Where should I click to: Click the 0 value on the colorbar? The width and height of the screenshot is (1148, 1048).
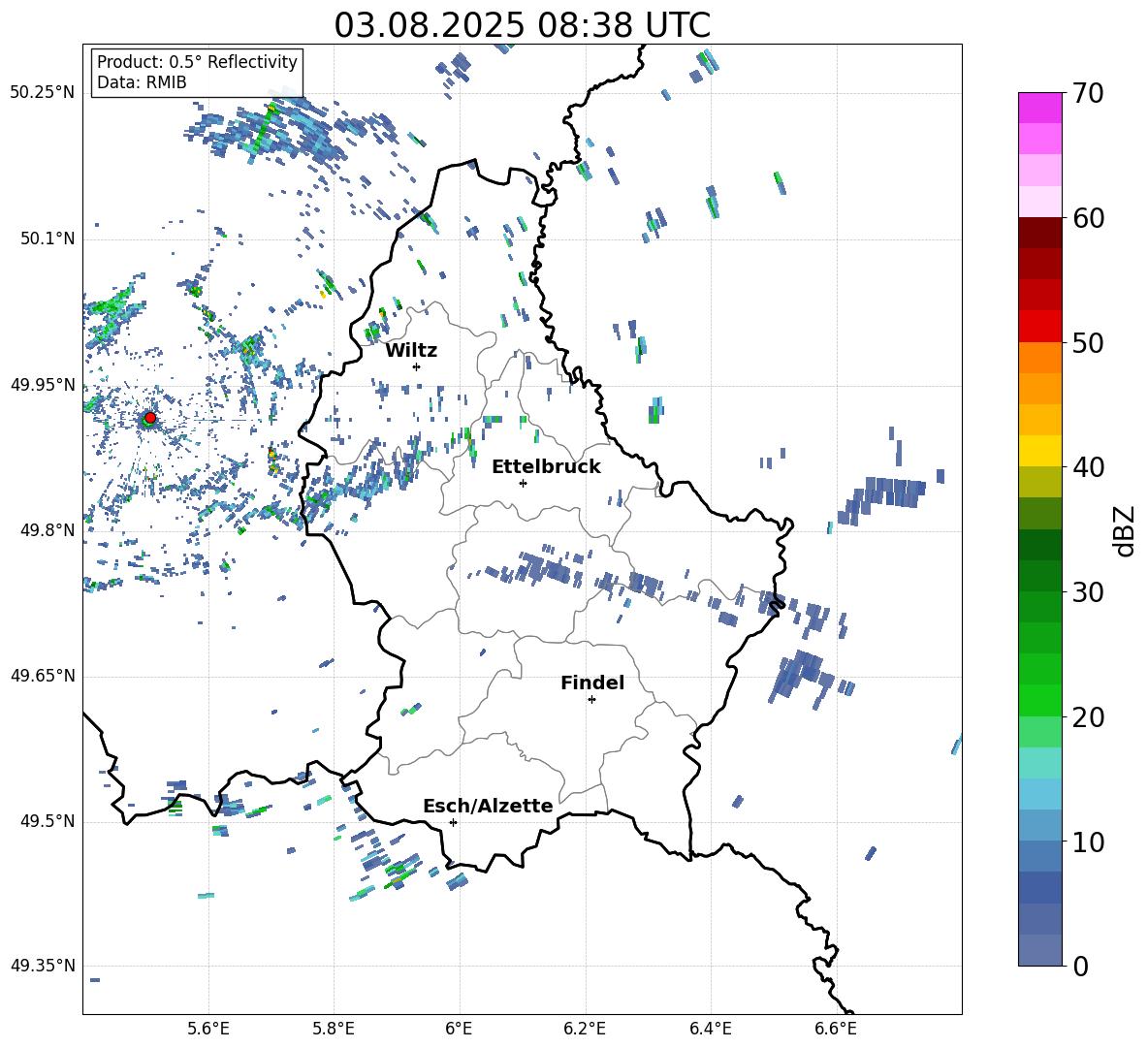(1081, 966)
